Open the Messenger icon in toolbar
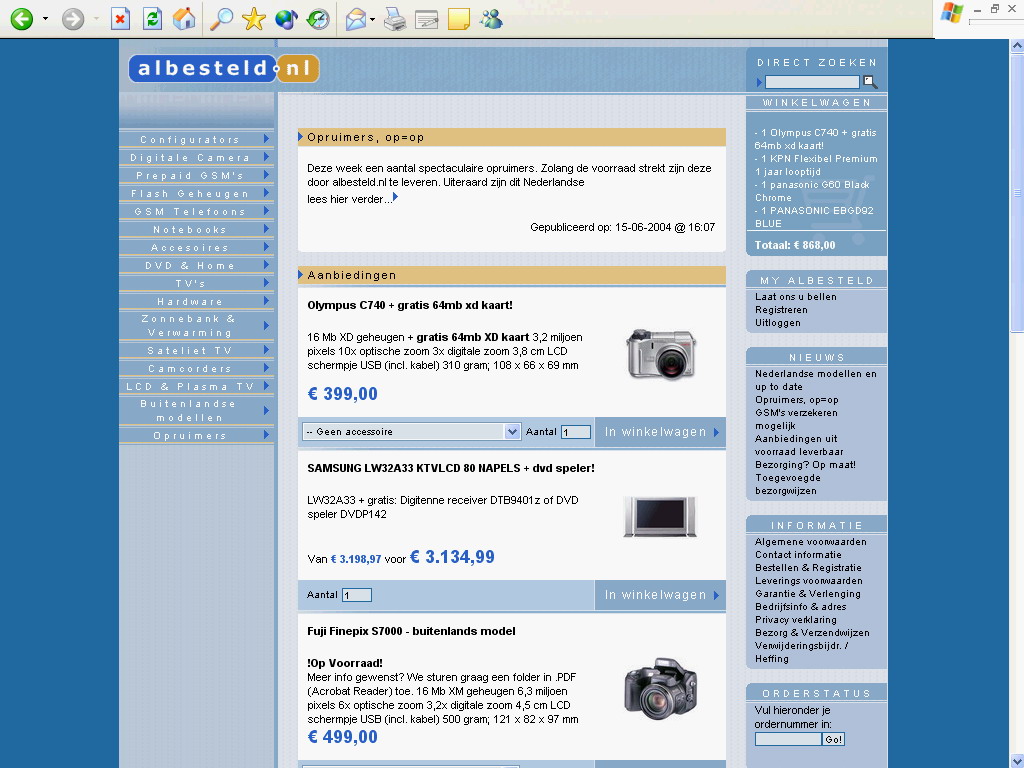This screenshot has height=768, width=1024. pos(491,19)
